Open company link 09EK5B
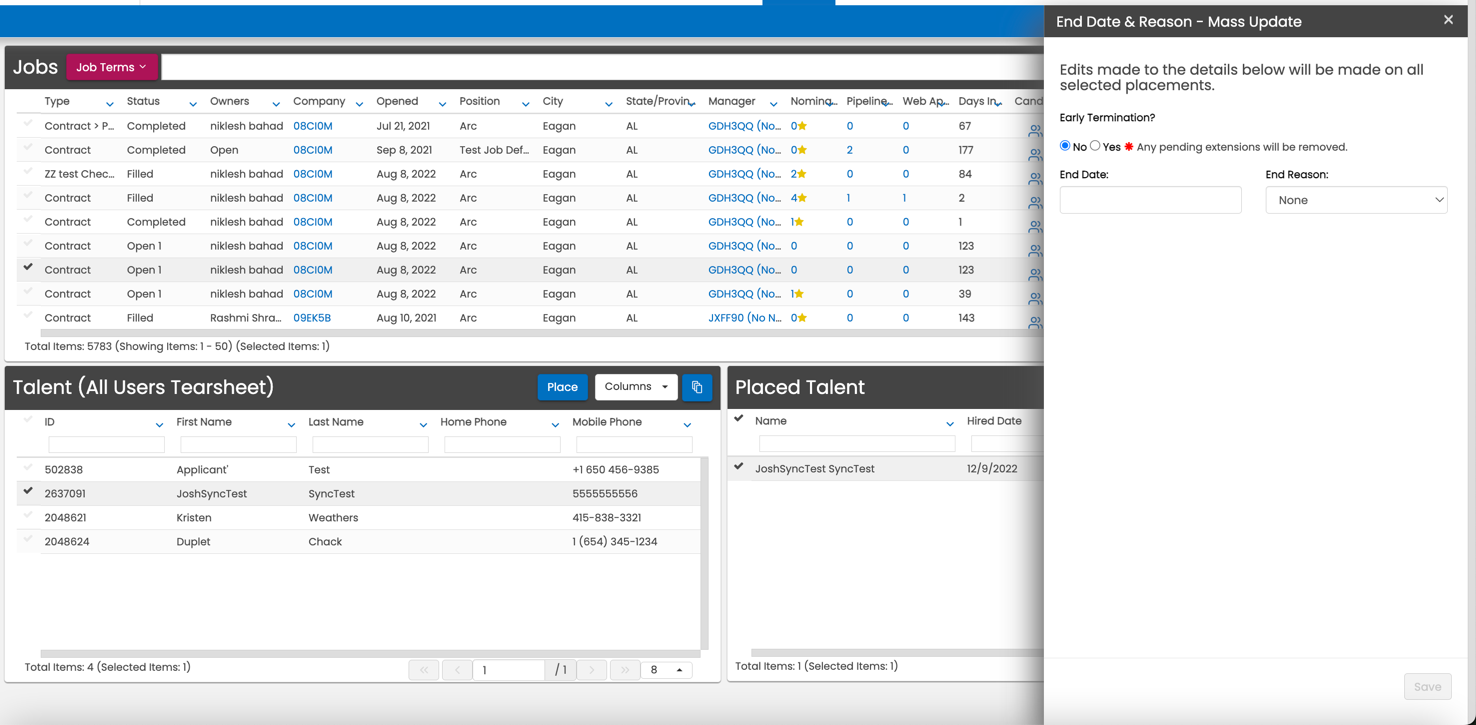Viewport: 1476px width, 725px height. [x=312, y=318]
